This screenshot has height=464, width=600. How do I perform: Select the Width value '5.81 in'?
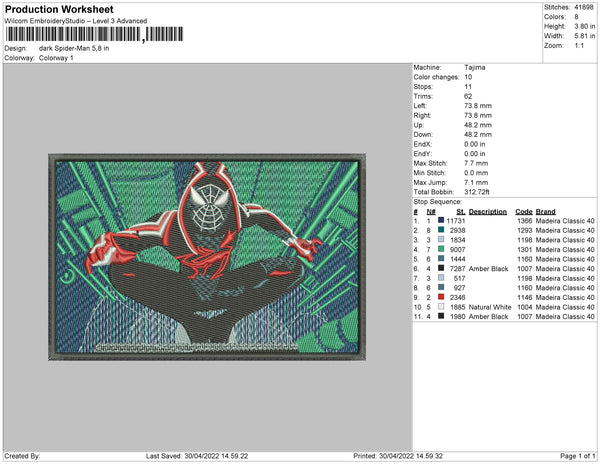585,36
